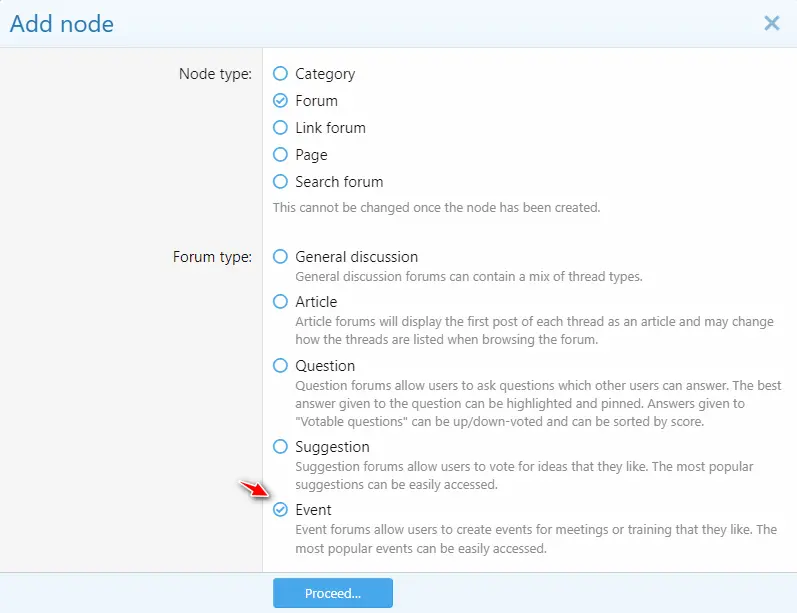Pick the checked Event forum type radio

point(280,510)
